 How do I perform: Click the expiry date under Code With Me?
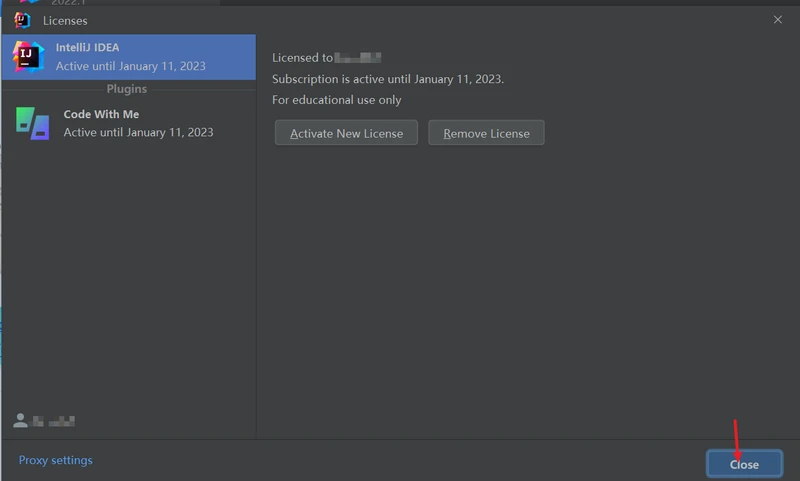point(138,132)
